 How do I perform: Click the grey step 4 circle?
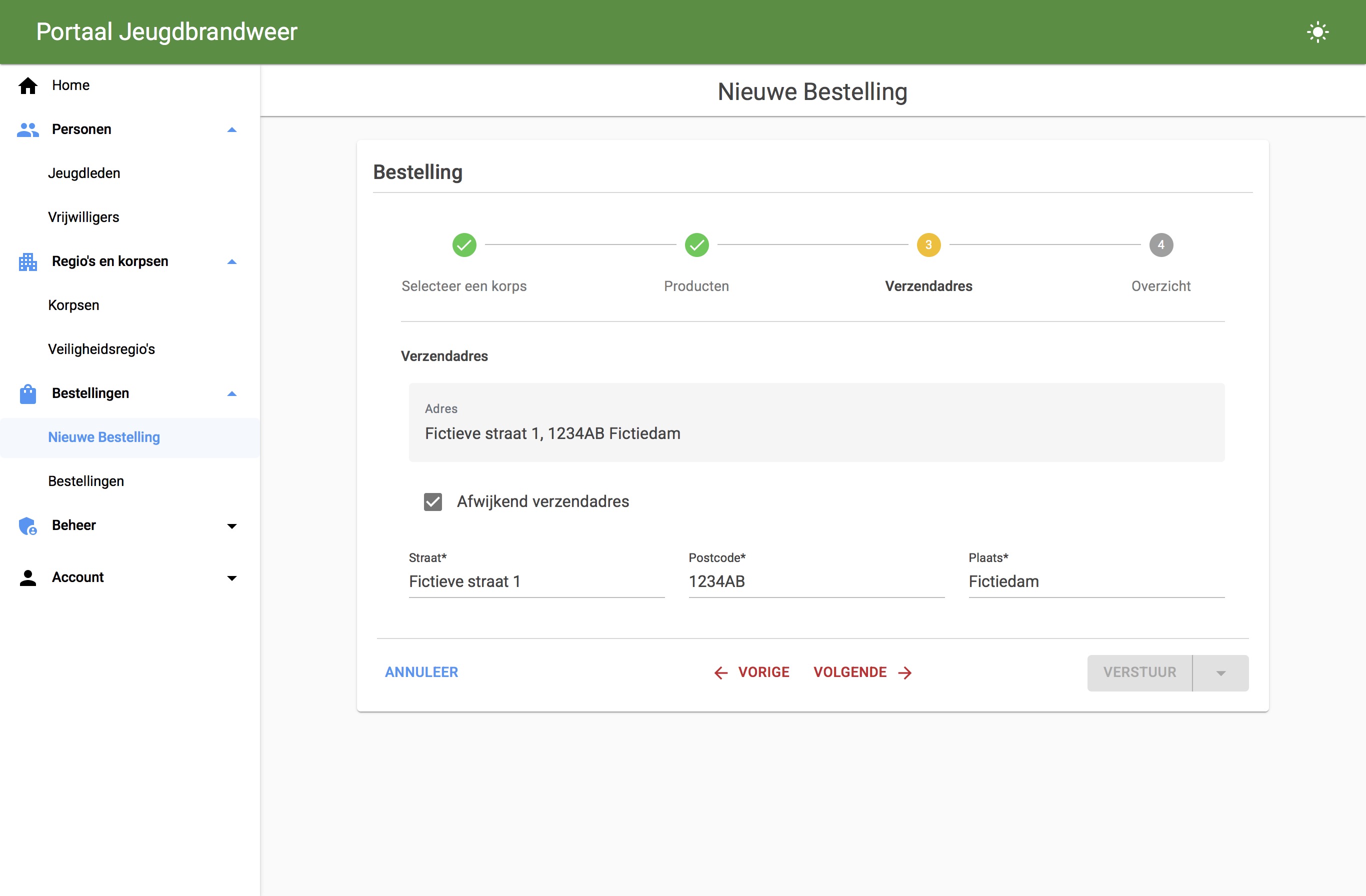pos(1161,245)
